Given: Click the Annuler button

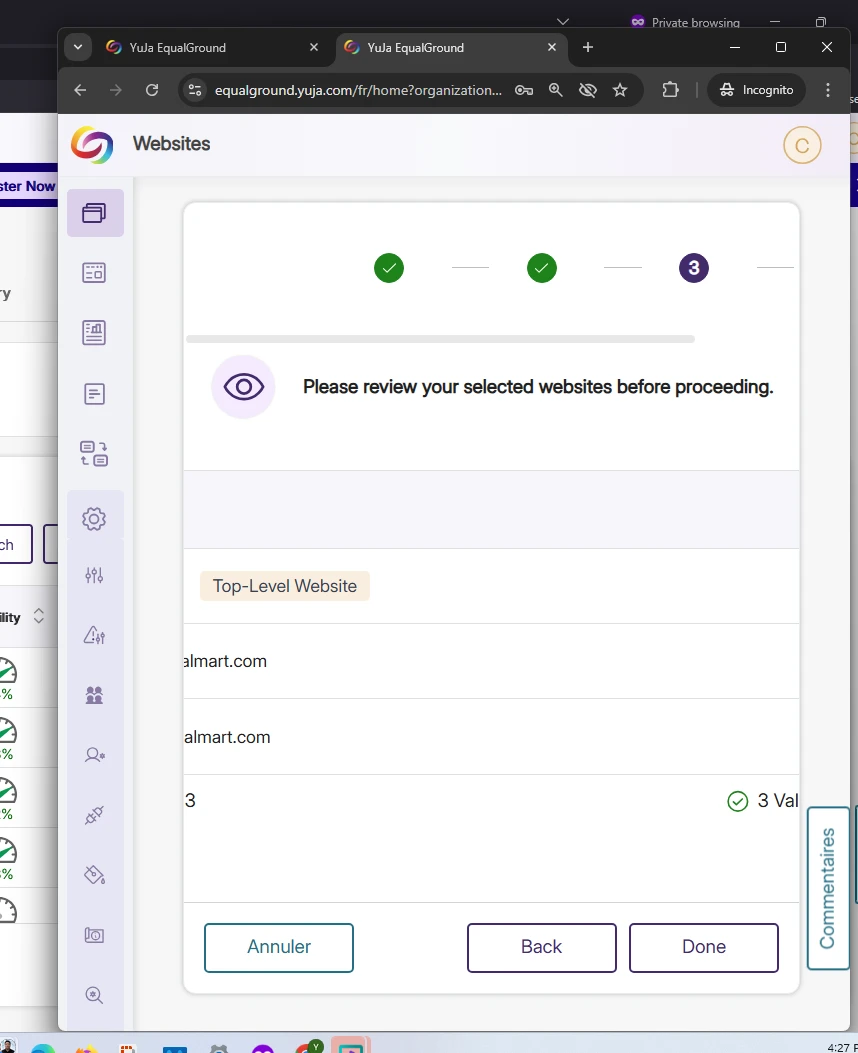Looking at the screenshot, I should (279, 947).
